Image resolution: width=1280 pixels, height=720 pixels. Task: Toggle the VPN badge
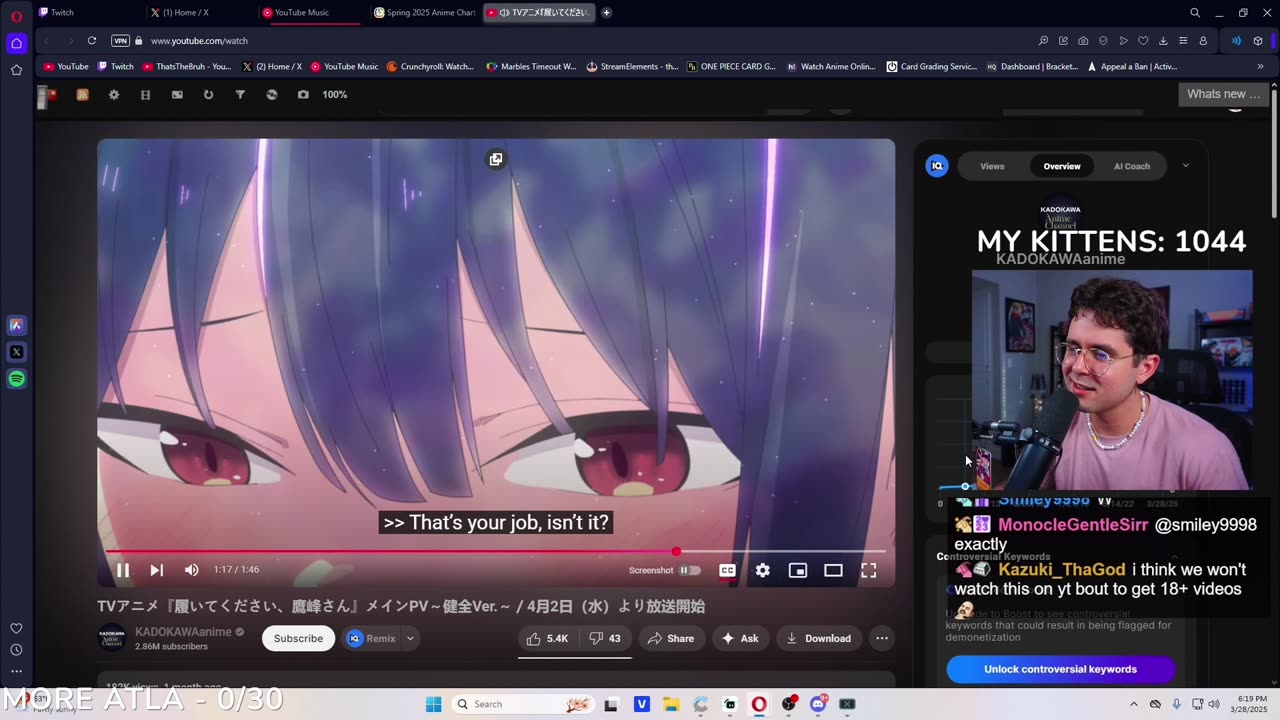pyautogui.click(x=121, y=41)
